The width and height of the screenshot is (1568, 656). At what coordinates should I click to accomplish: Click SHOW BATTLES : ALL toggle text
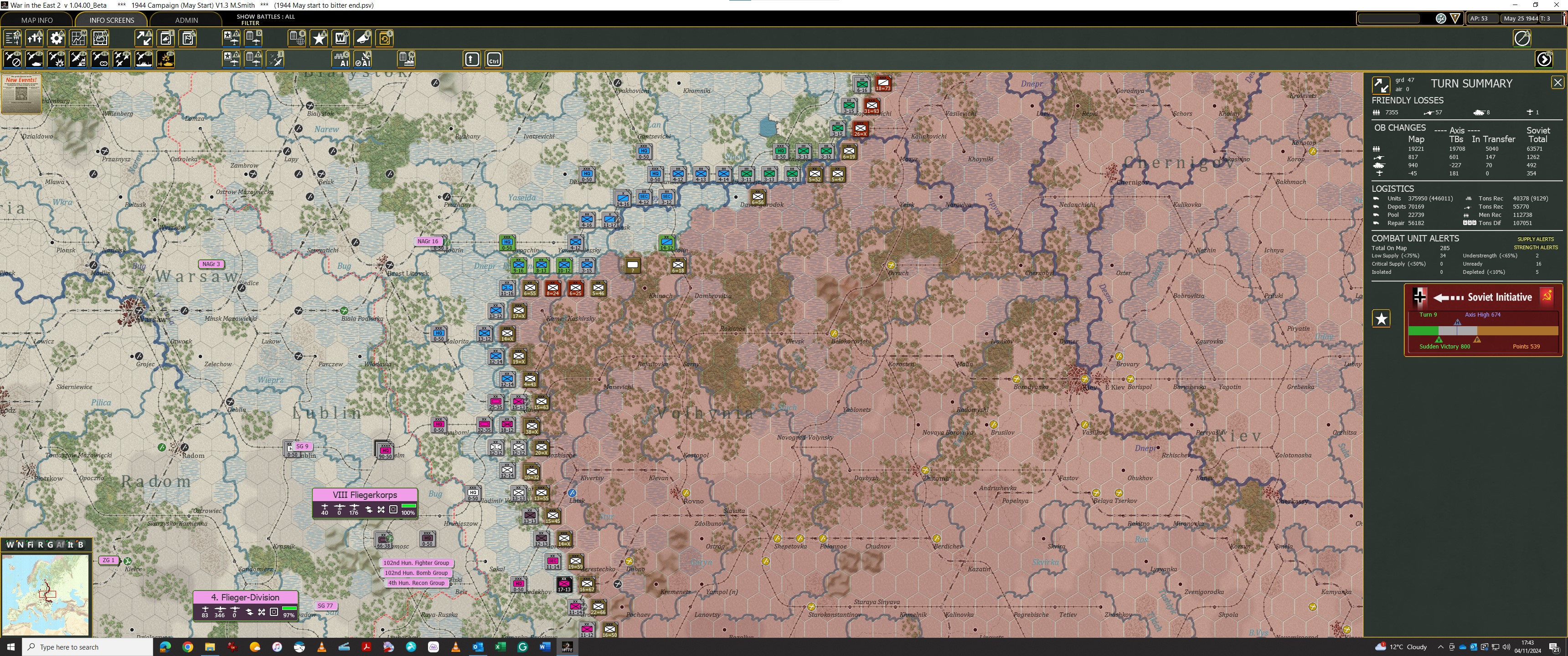pos(265,16)
